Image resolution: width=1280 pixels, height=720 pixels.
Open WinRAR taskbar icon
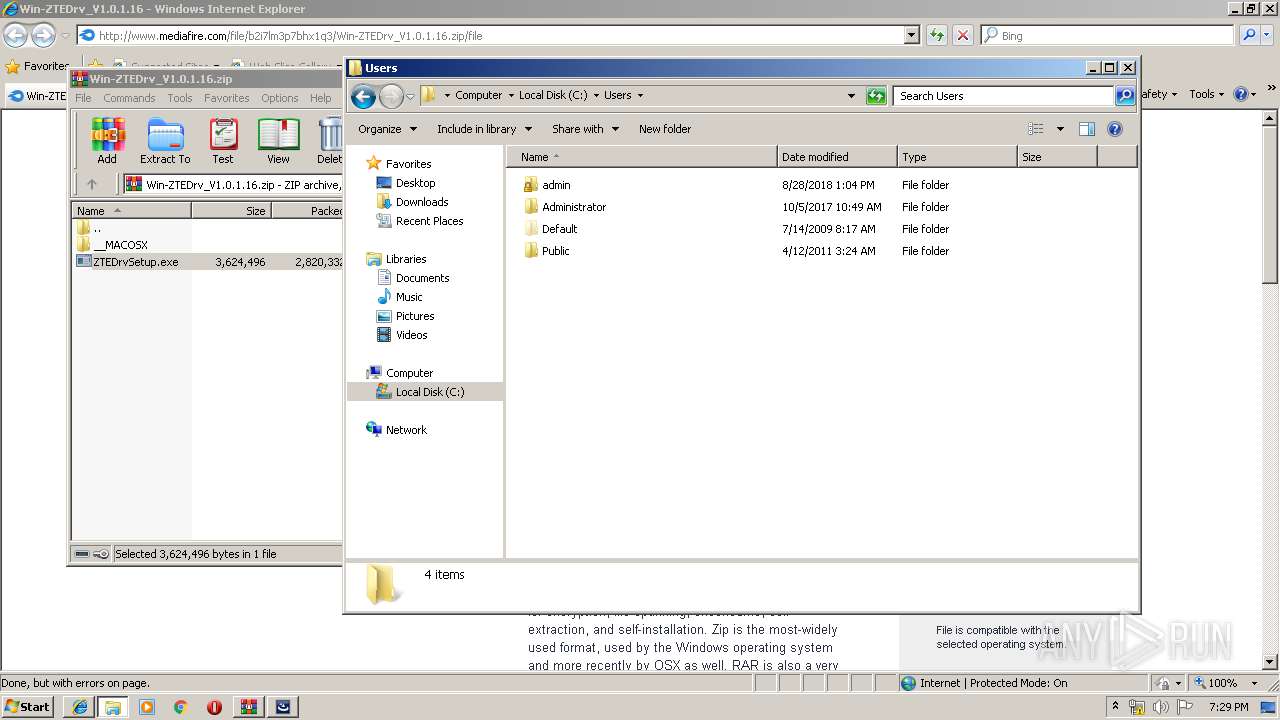click(248, 707)
